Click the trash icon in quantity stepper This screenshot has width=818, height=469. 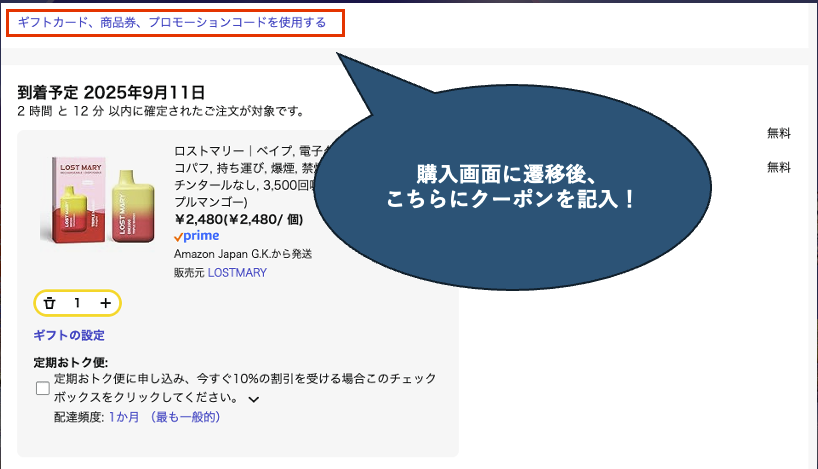pyautogui.click(x=49, y=303)
